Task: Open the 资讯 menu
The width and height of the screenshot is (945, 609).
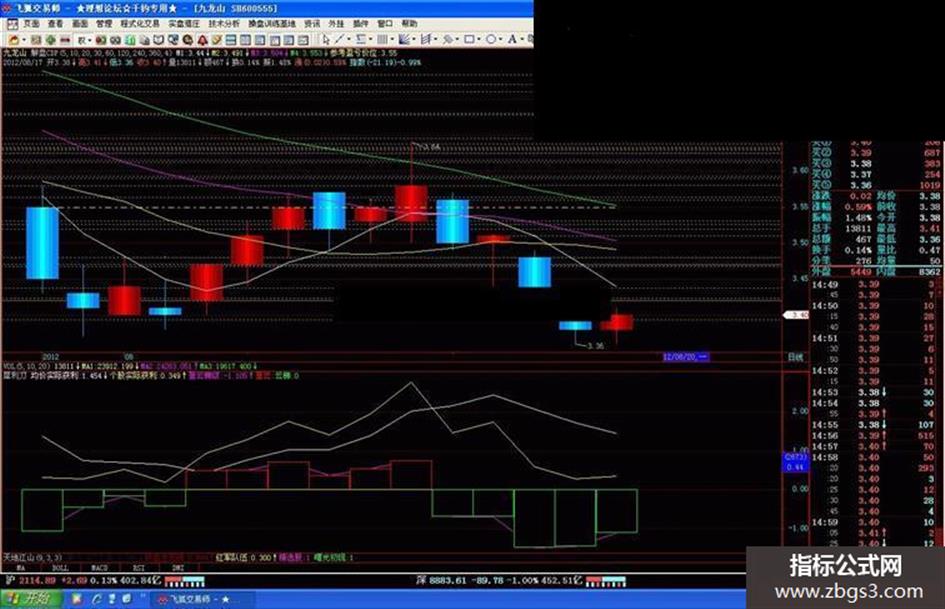Action: (x=312, y=24)
